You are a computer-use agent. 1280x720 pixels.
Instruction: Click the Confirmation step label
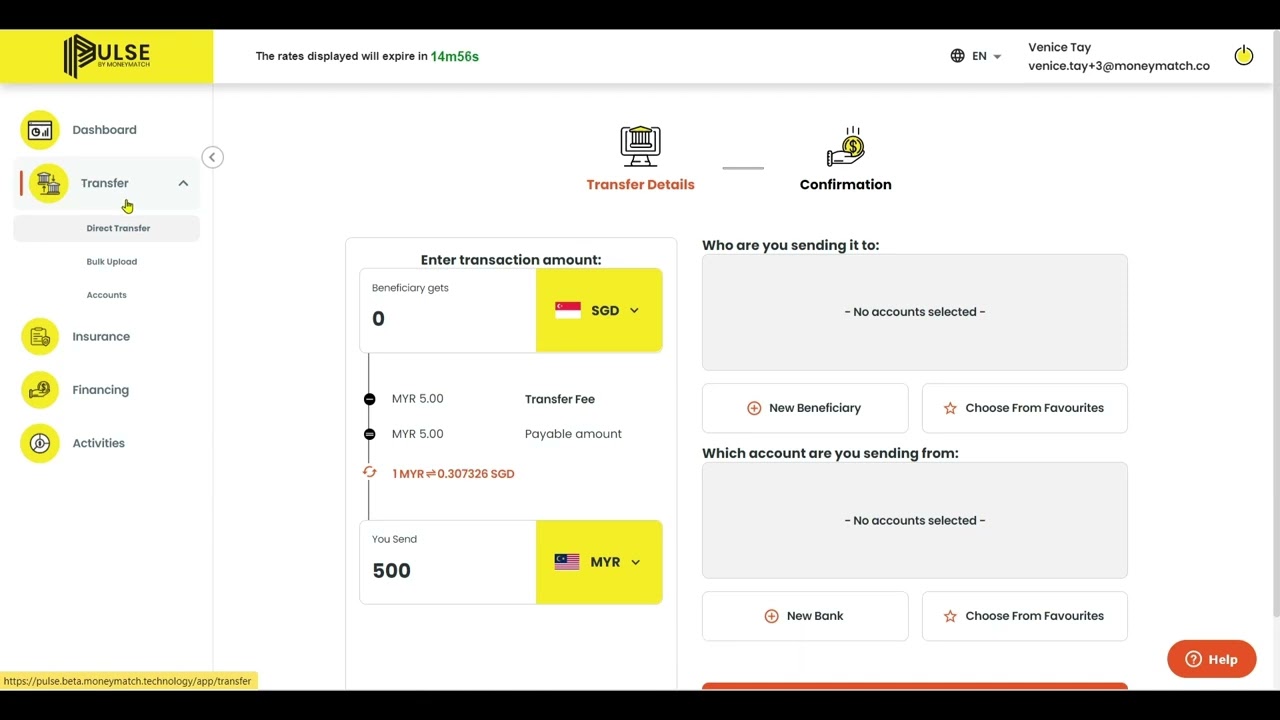coord(846,185)
